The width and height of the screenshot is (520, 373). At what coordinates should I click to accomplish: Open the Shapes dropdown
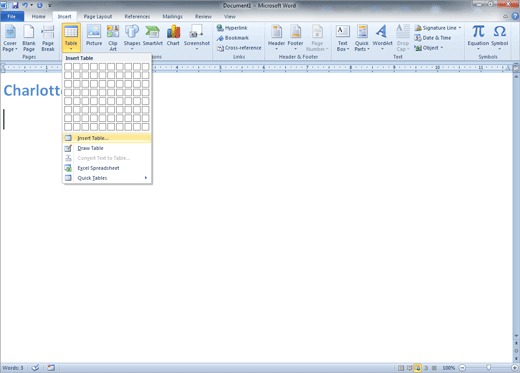[x=132, y=38]
